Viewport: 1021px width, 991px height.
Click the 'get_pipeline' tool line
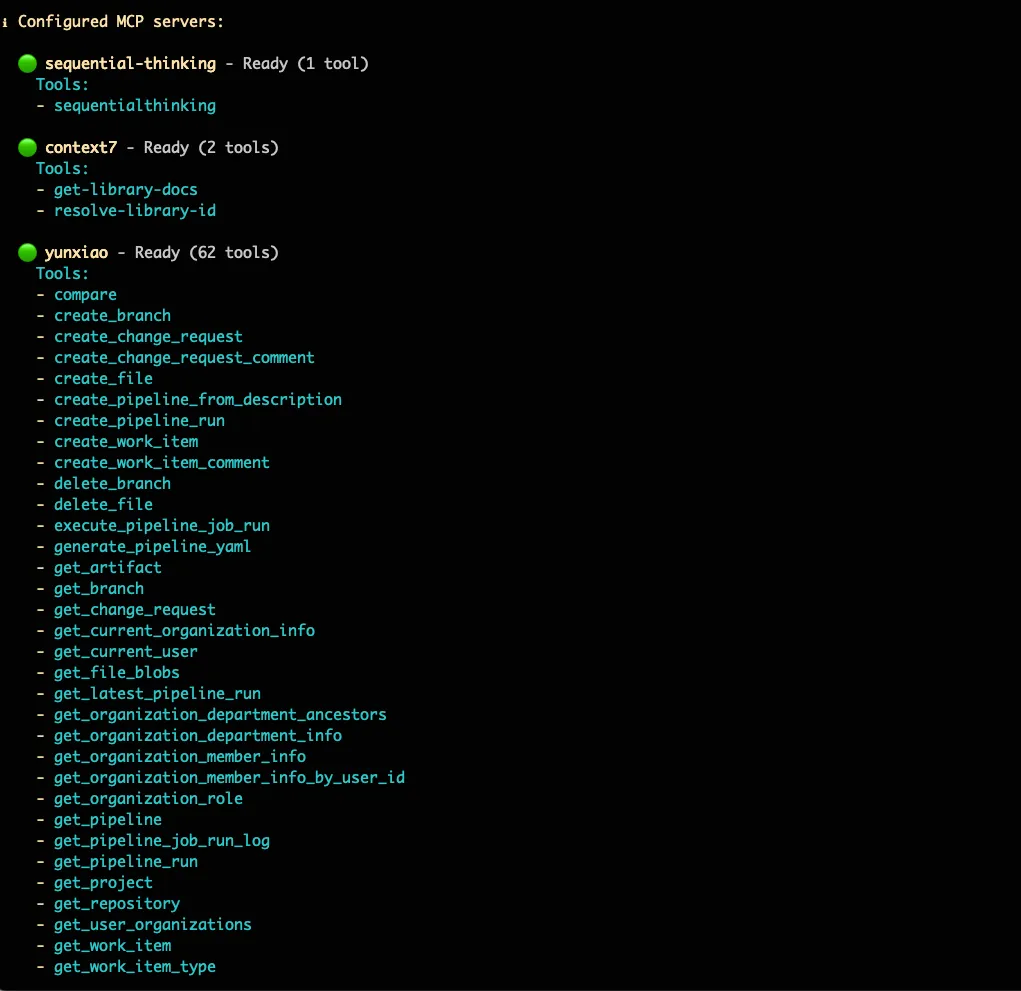point(108,820)
